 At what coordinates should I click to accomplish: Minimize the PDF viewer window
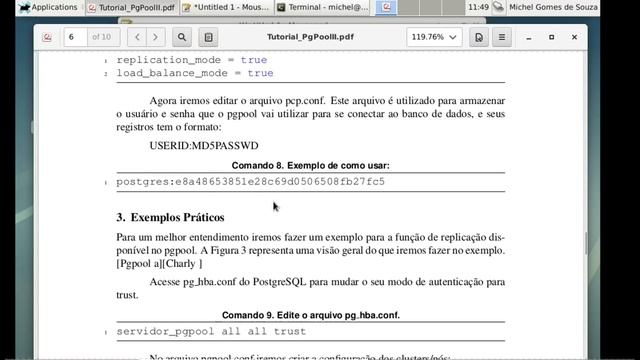point(529,37)
